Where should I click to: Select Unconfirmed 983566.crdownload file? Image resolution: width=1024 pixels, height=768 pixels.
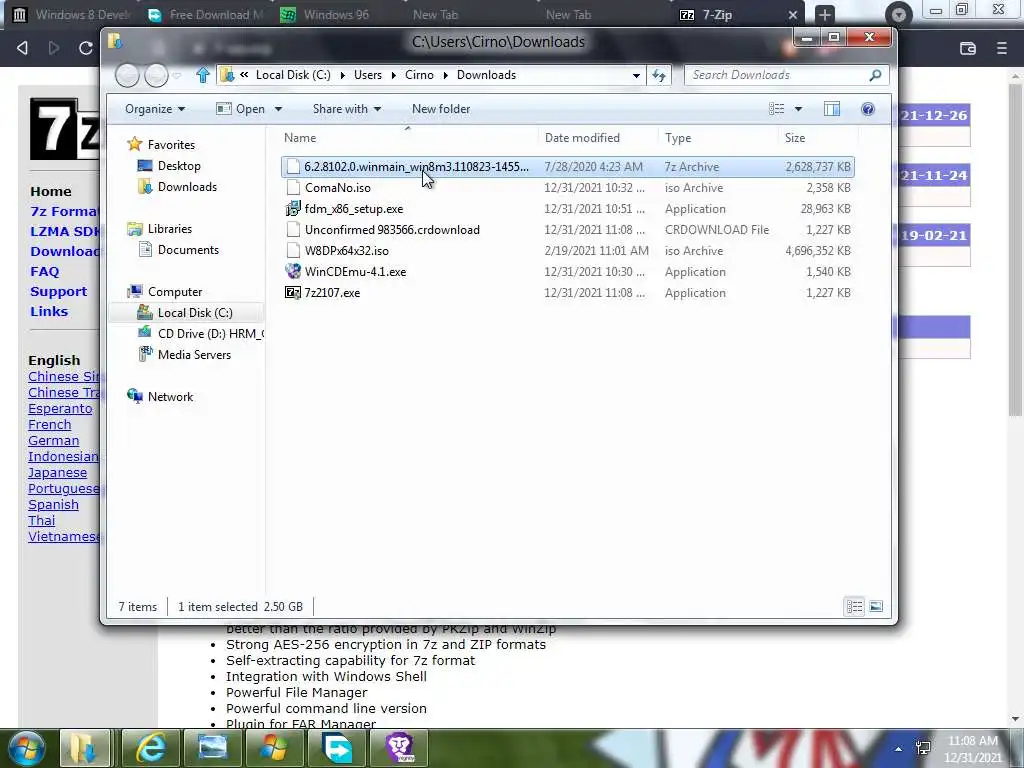[568, 230]
